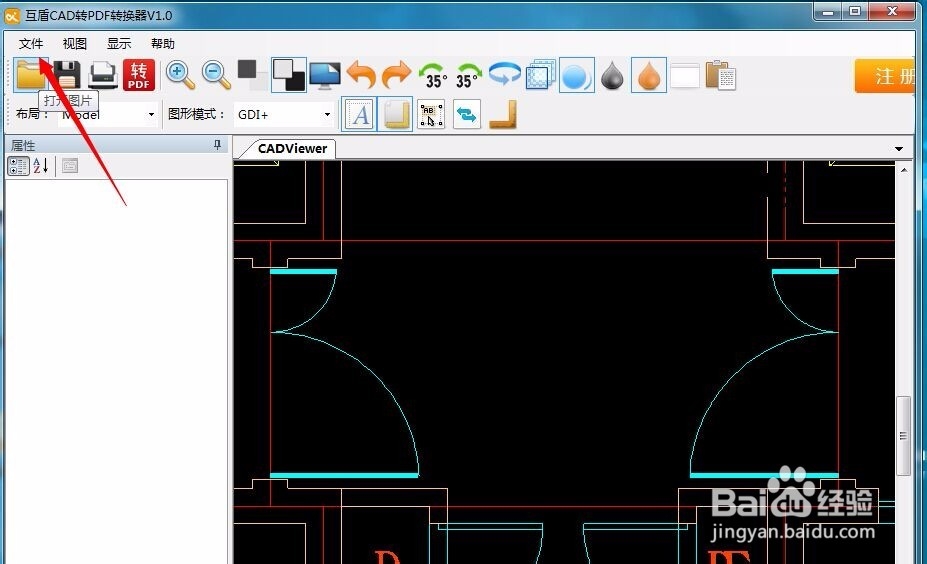Pin the 属性 properties panel
The width and height of the screenshot is (927, 564).
coord(217,145)
